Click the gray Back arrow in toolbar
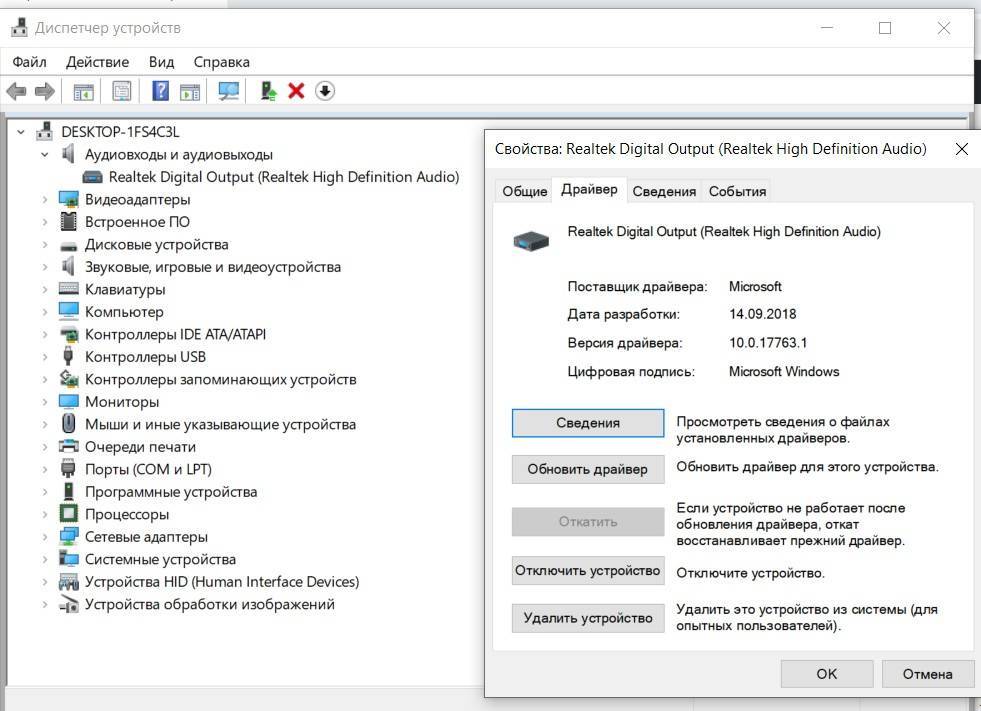This screenshot has height=711, width=981. click(17, 91)
